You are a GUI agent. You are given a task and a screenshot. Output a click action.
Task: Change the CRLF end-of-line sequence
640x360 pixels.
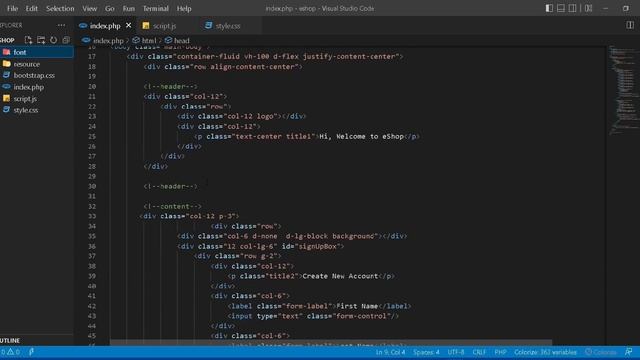pyautogui.click(x=479, y=352)
